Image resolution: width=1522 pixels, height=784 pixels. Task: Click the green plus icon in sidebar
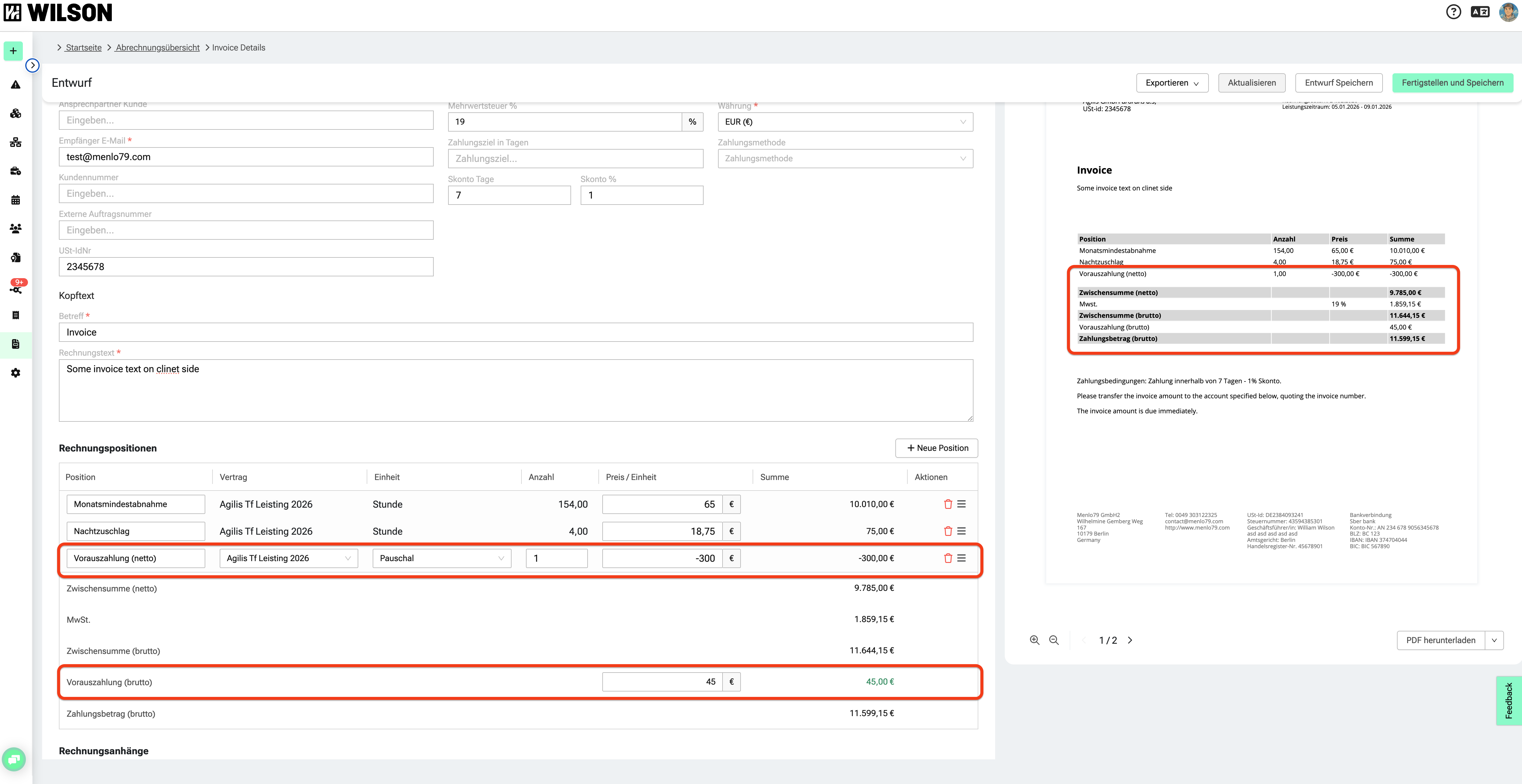coord(13,51)
